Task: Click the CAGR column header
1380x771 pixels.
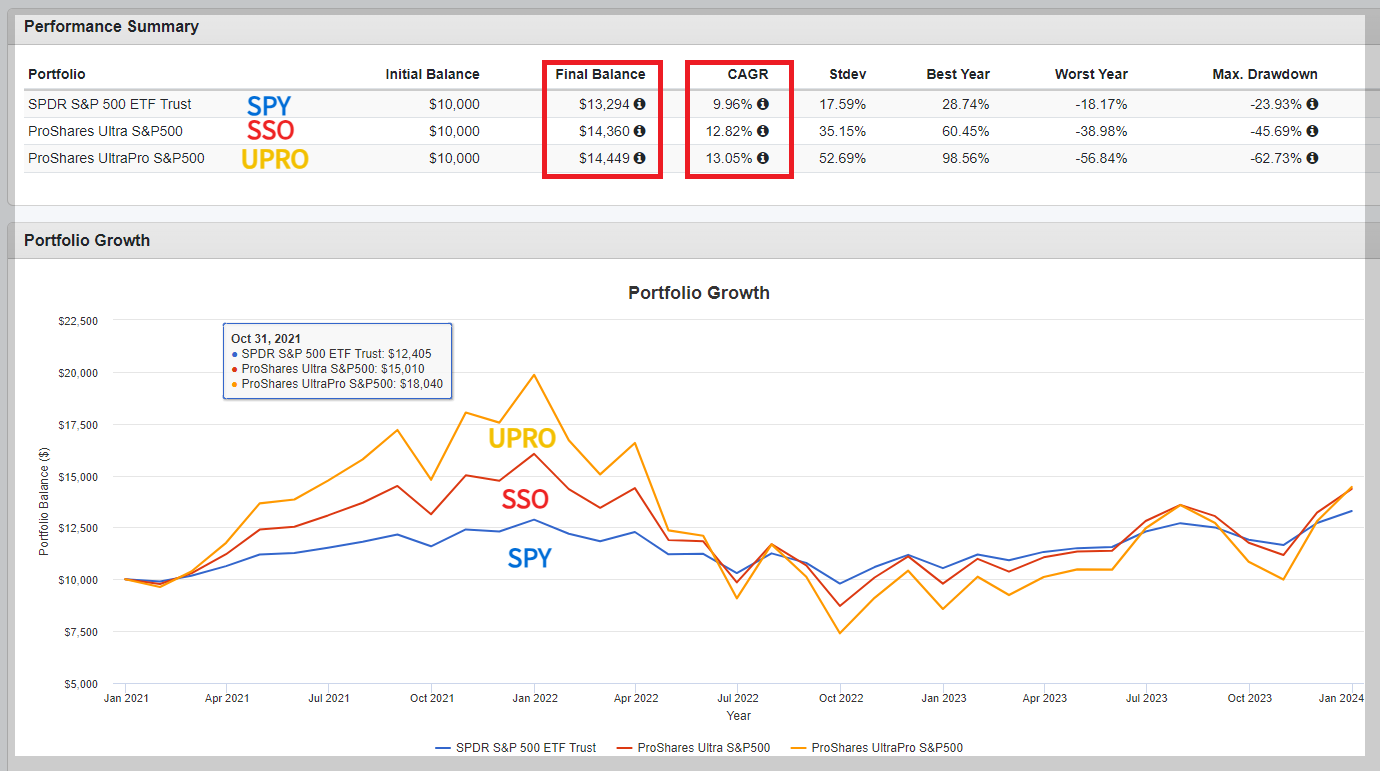Action: (750, 74)
